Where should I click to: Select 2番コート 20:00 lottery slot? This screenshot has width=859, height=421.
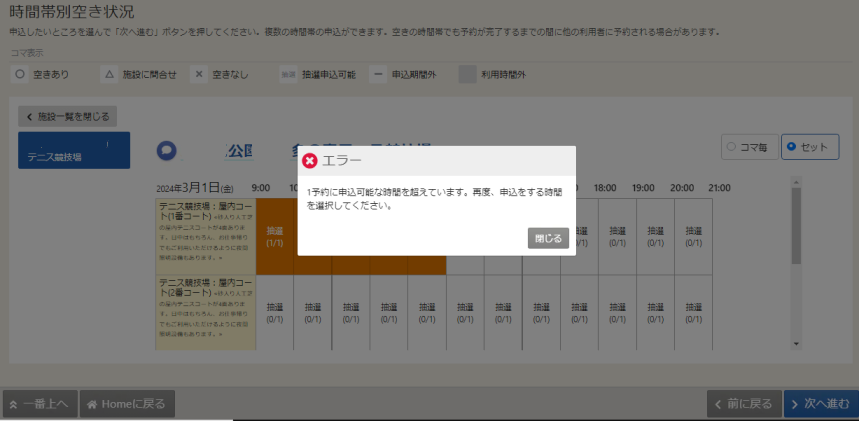[x=694, y=312]
